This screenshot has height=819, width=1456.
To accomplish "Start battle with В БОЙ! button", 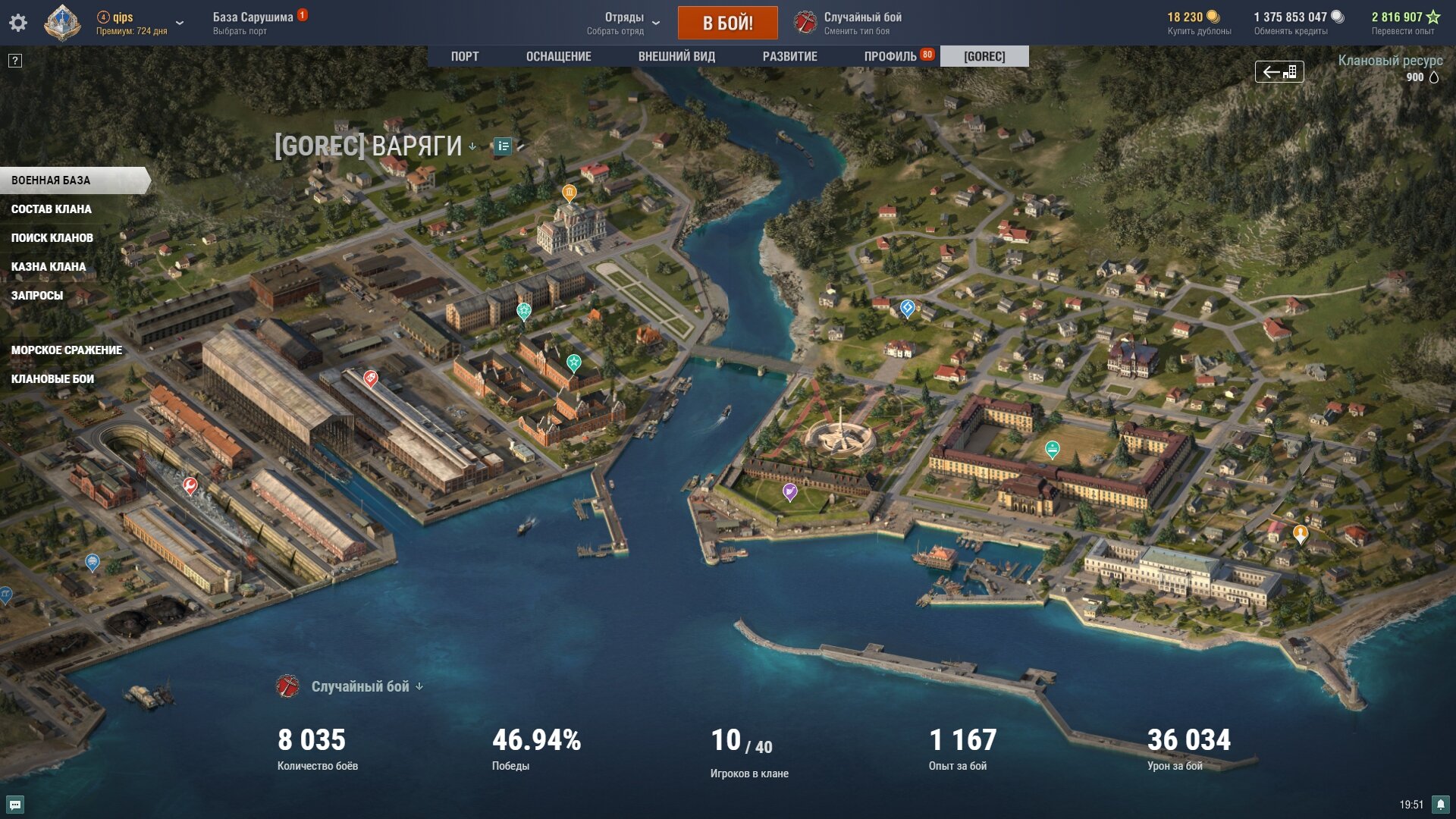I will pyautogui.click(x=727, y=23).
